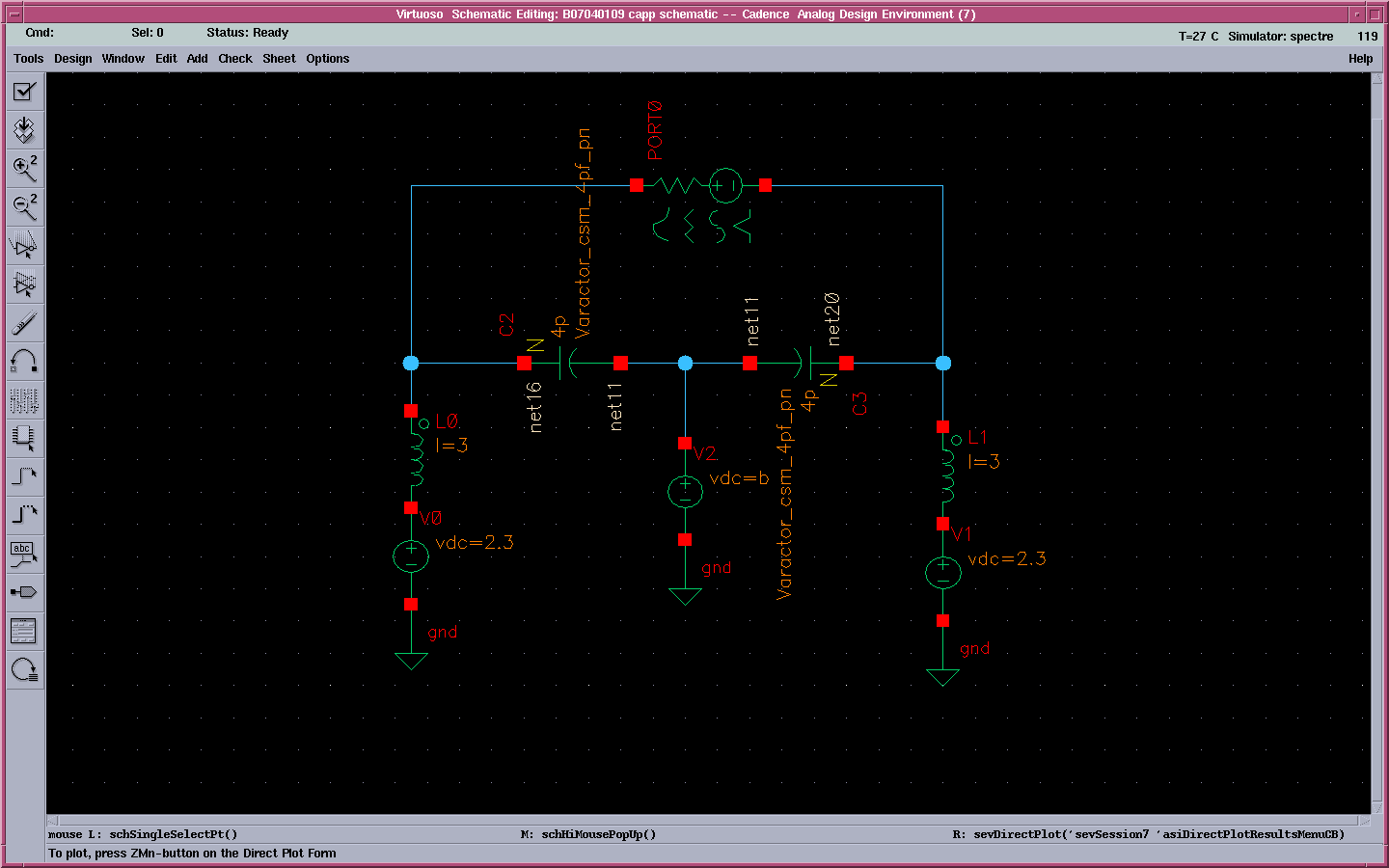
Task: Click the 'vdc=2.3' label beside V1
Action: pyautogui.click(x=1007, y=559)
